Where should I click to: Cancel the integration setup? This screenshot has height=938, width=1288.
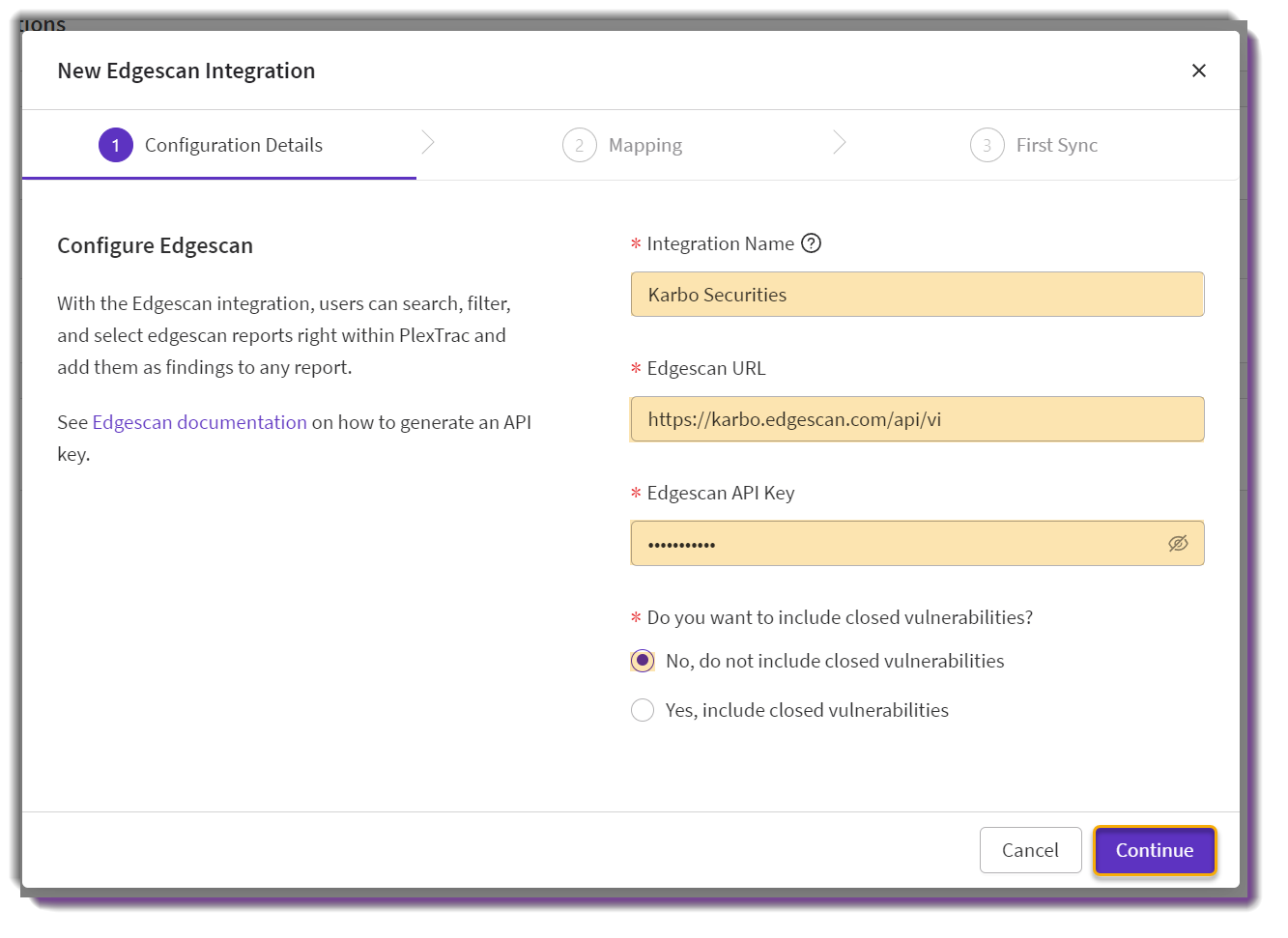tap(1030, 850)
